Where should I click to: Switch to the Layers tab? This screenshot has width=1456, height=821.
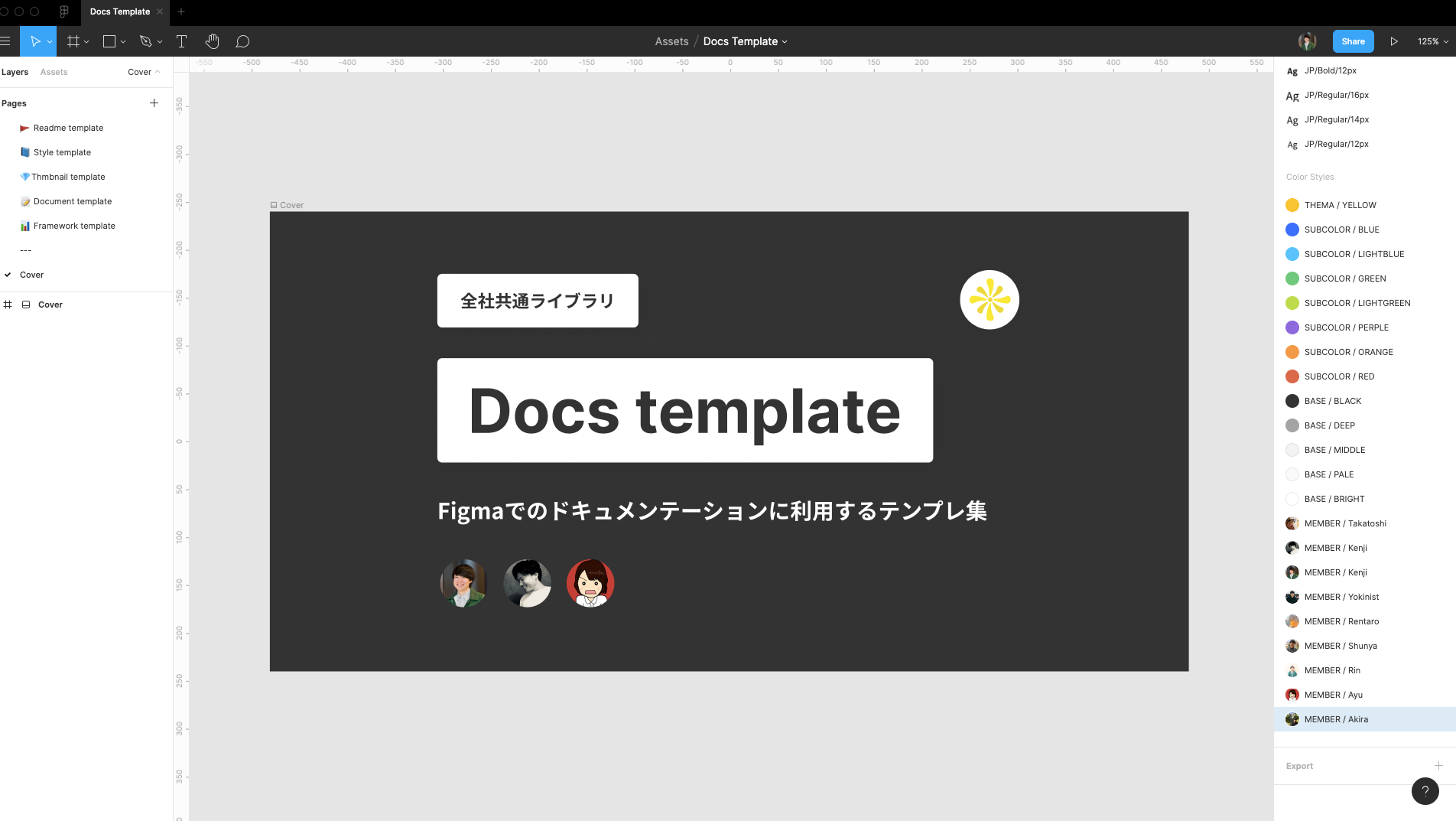(15, 72)
